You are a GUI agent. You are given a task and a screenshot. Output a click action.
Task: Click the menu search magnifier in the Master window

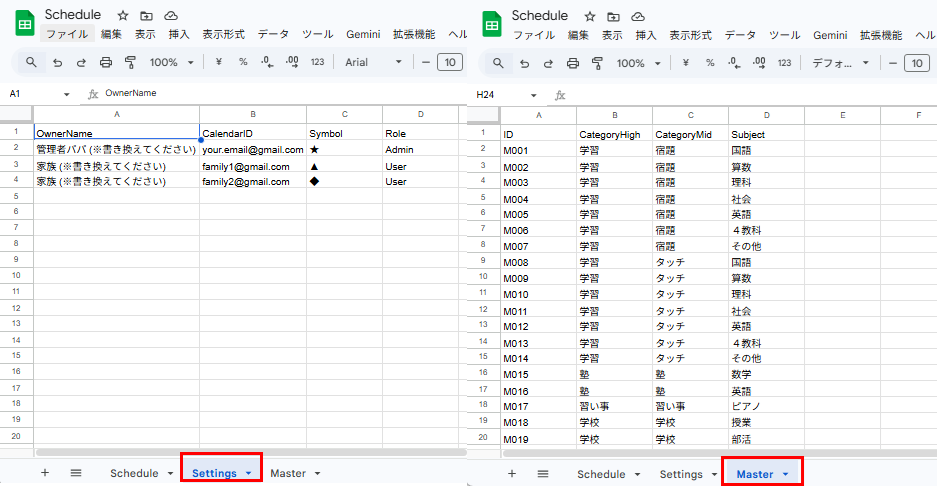tap(498, 62)
